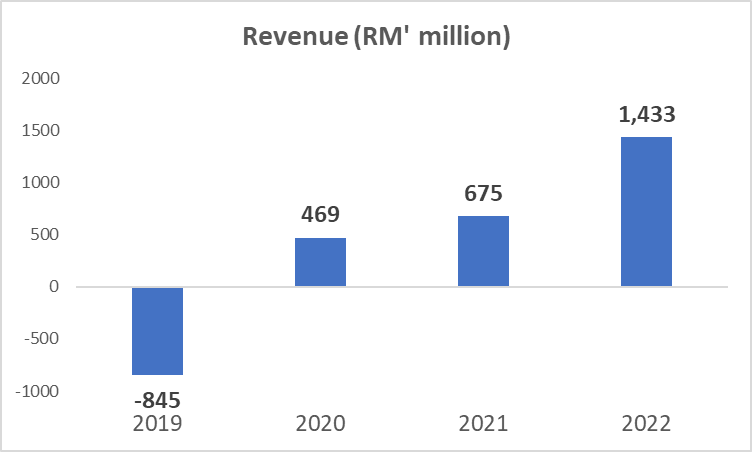
Task: Select the 500 vertical axis value
Action: click(46, 235)
